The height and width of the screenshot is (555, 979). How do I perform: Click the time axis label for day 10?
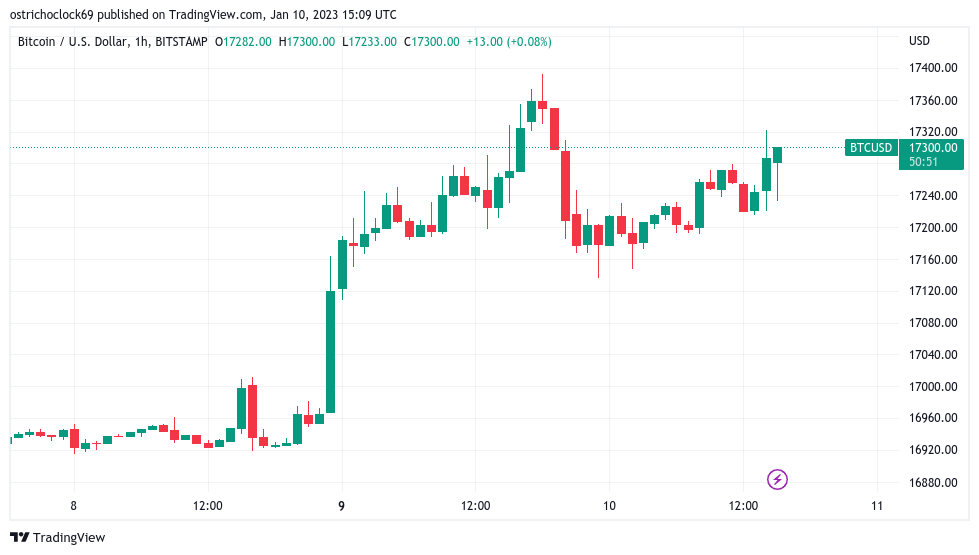pos(609,506)
